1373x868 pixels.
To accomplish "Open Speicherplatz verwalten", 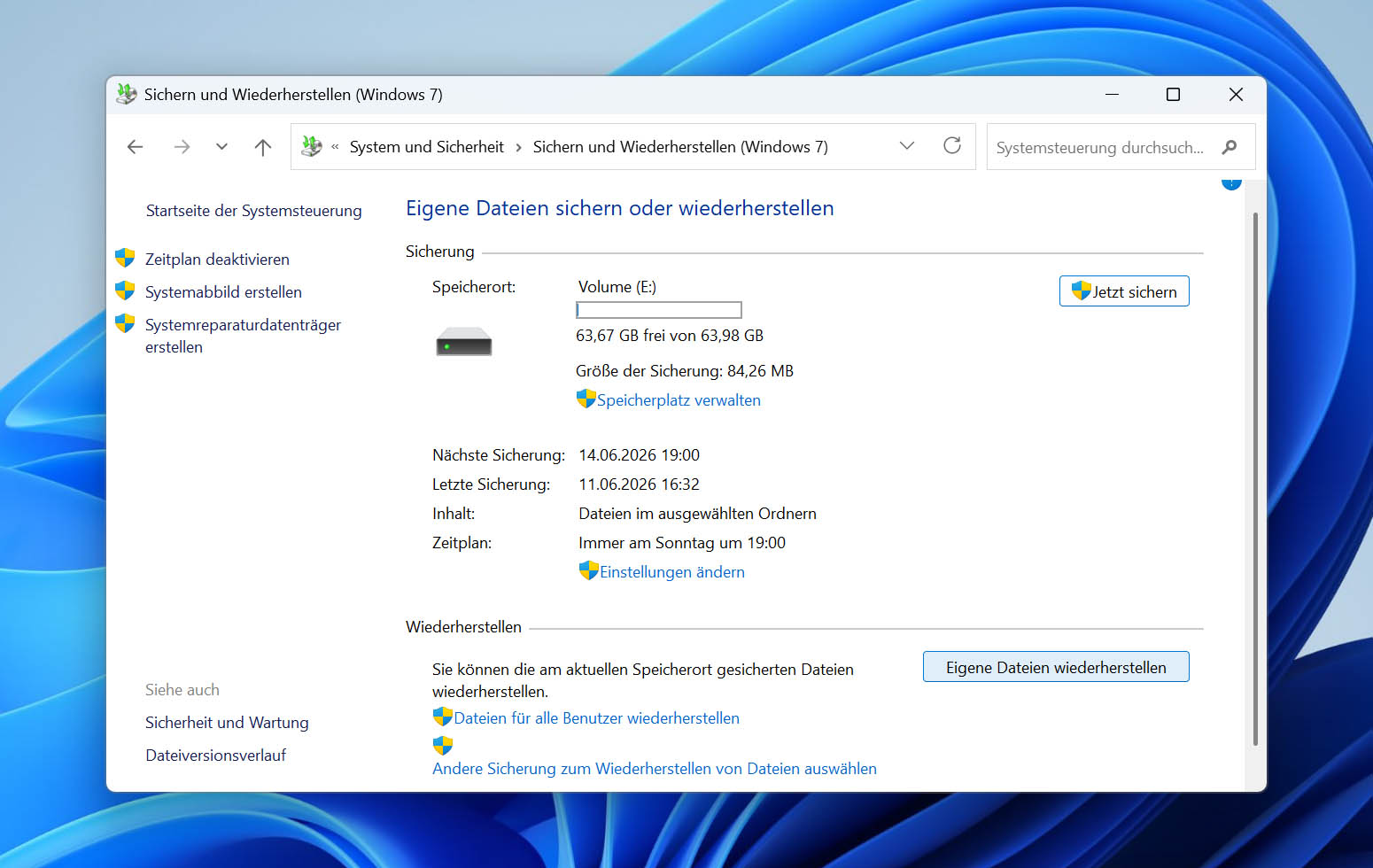I will click(679, 400).
